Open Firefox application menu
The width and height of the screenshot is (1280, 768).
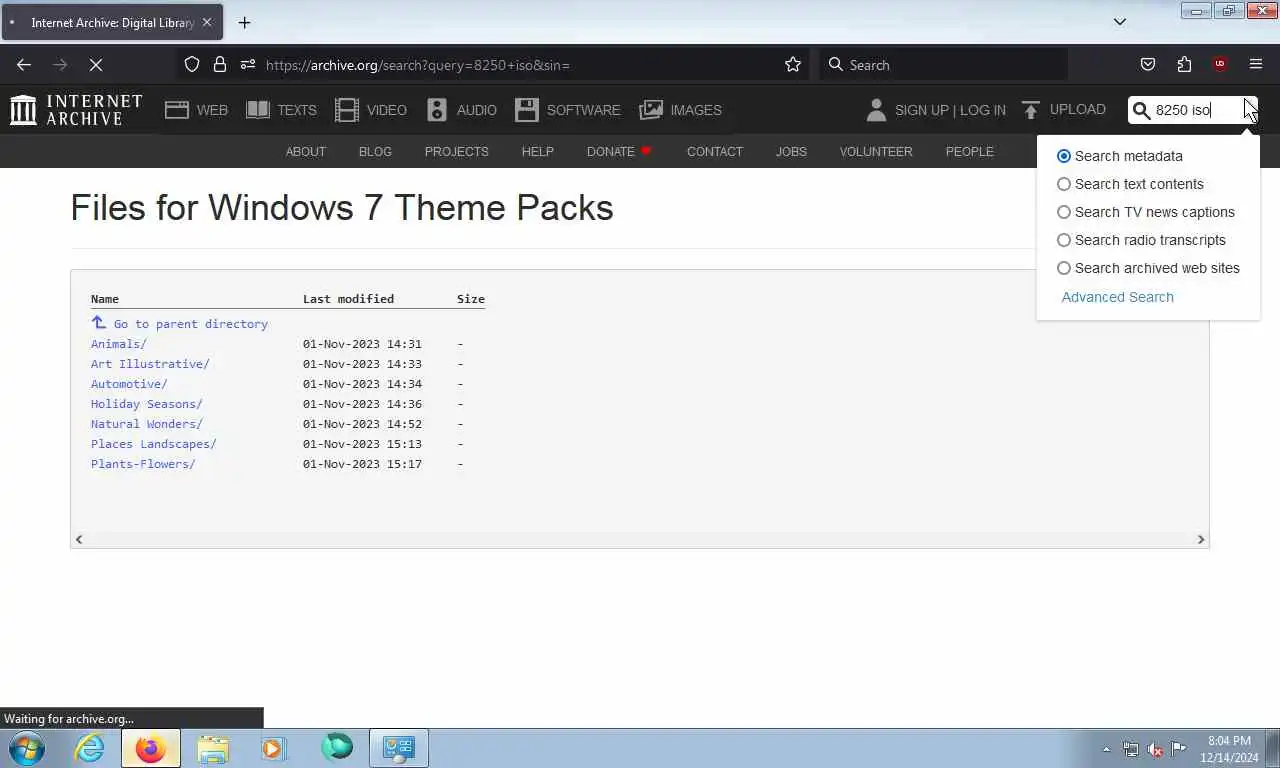1256,65
